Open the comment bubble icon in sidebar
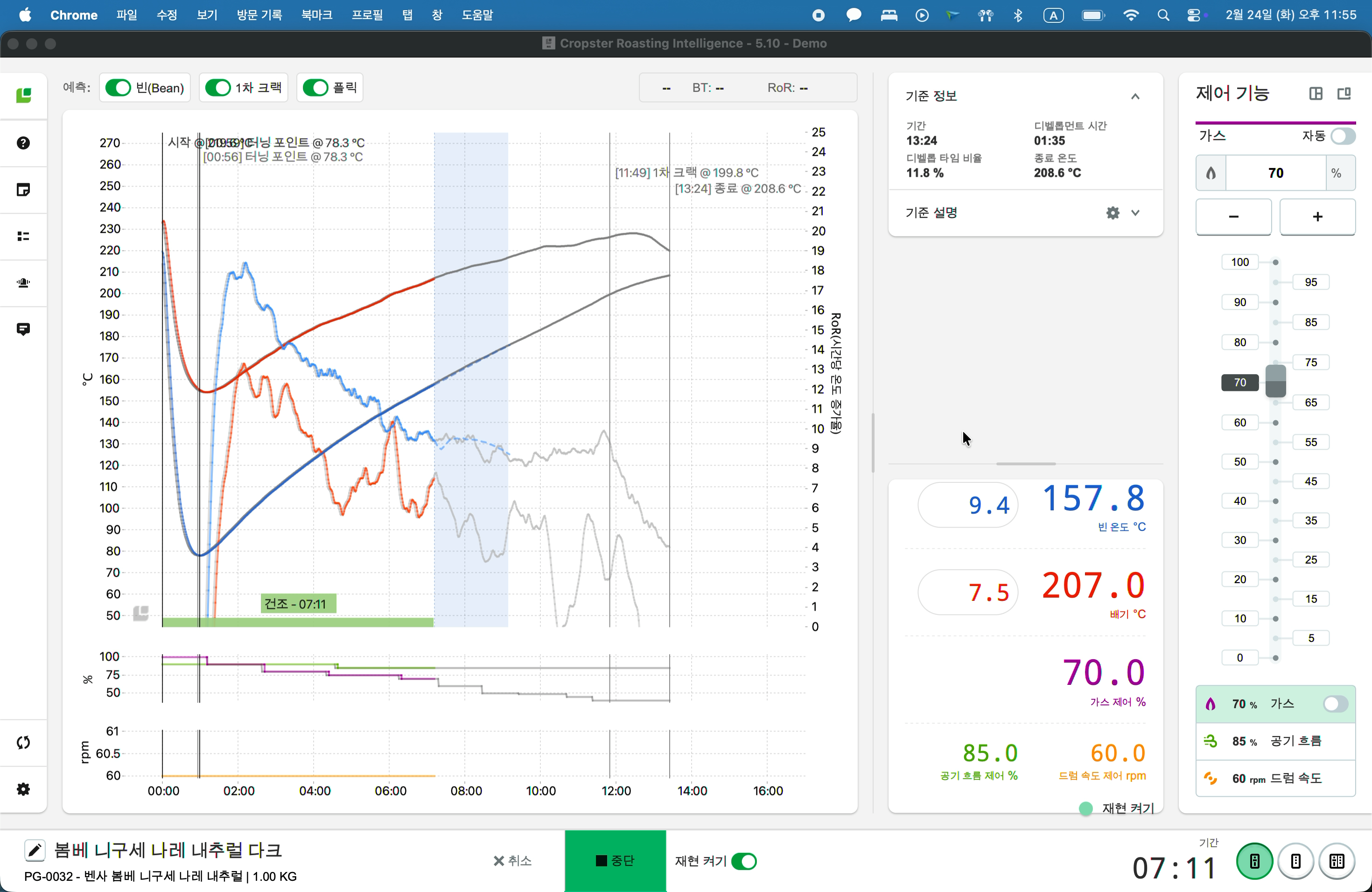This screenshot has height=892, width=1372. tap(23, 329)
